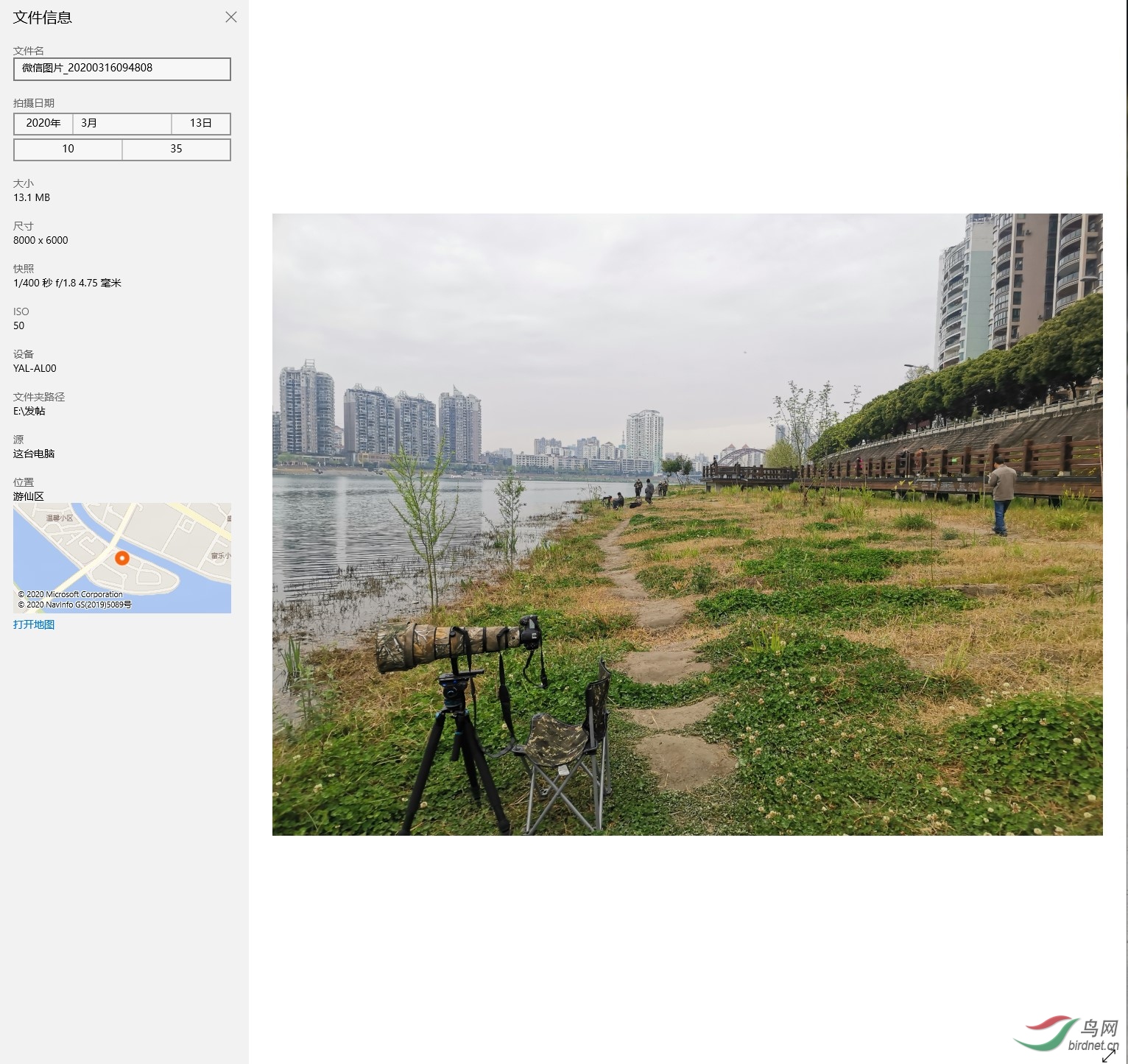Click the device name YAL-AL00

click(35, 368)
